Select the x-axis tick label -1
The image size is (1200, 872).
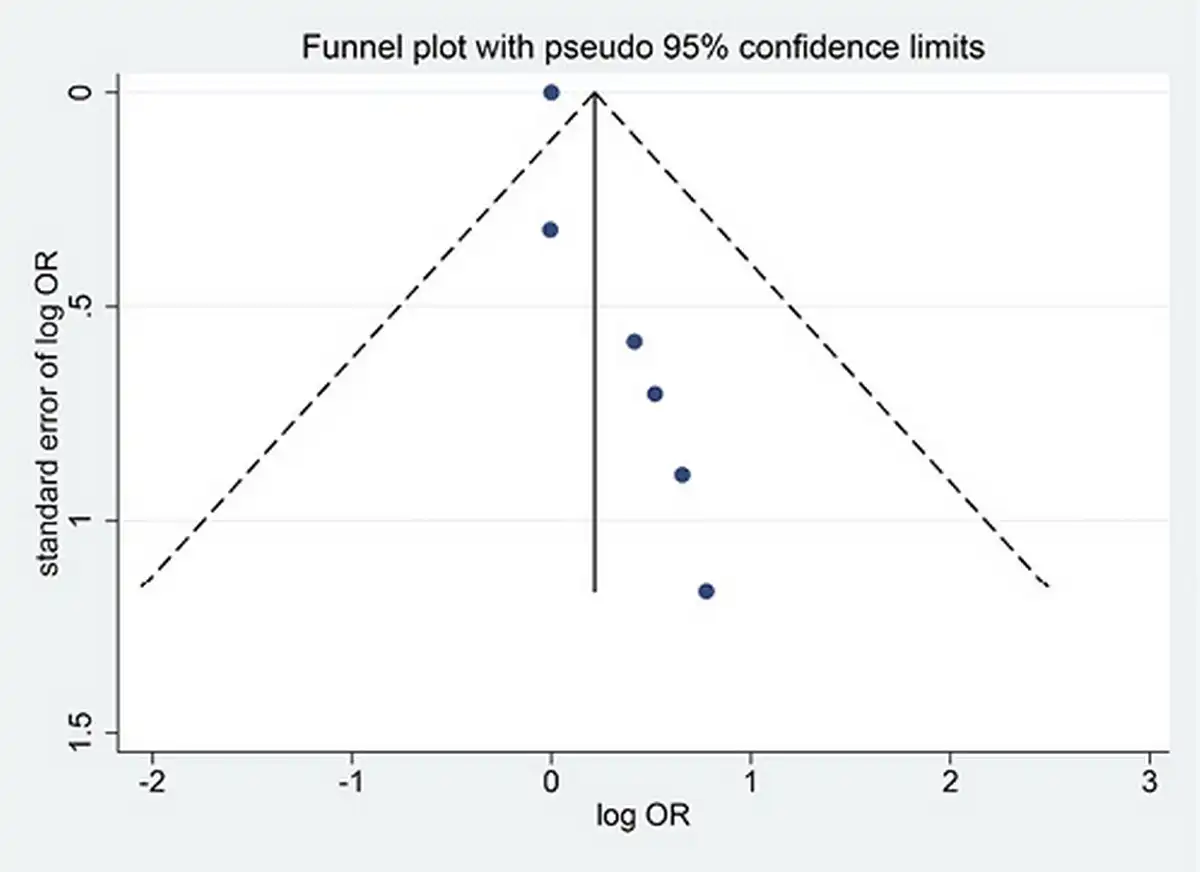pyautogui.click(x=351, y=780)
